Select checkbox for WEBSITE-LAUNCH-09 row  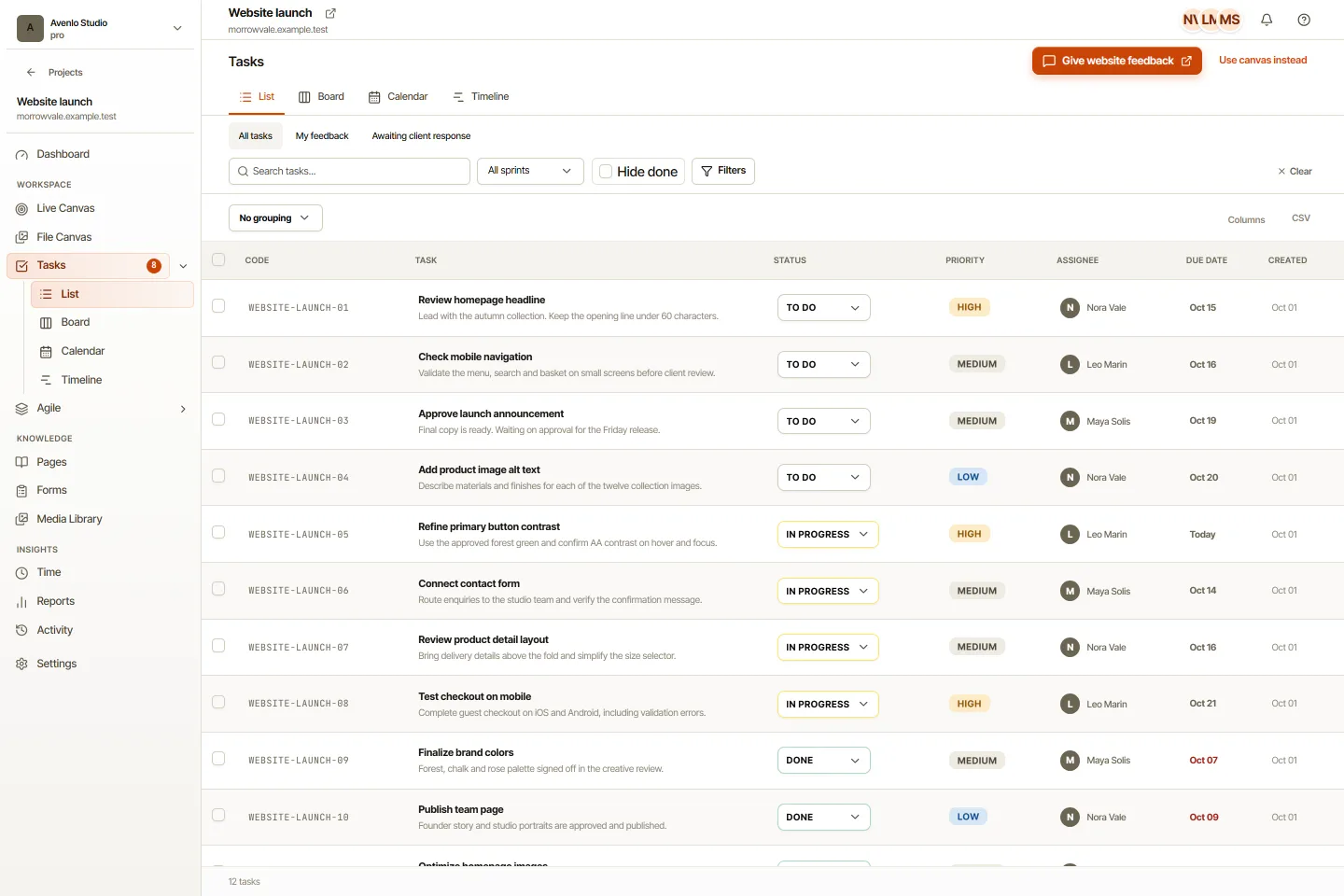(x=218, y=759)
